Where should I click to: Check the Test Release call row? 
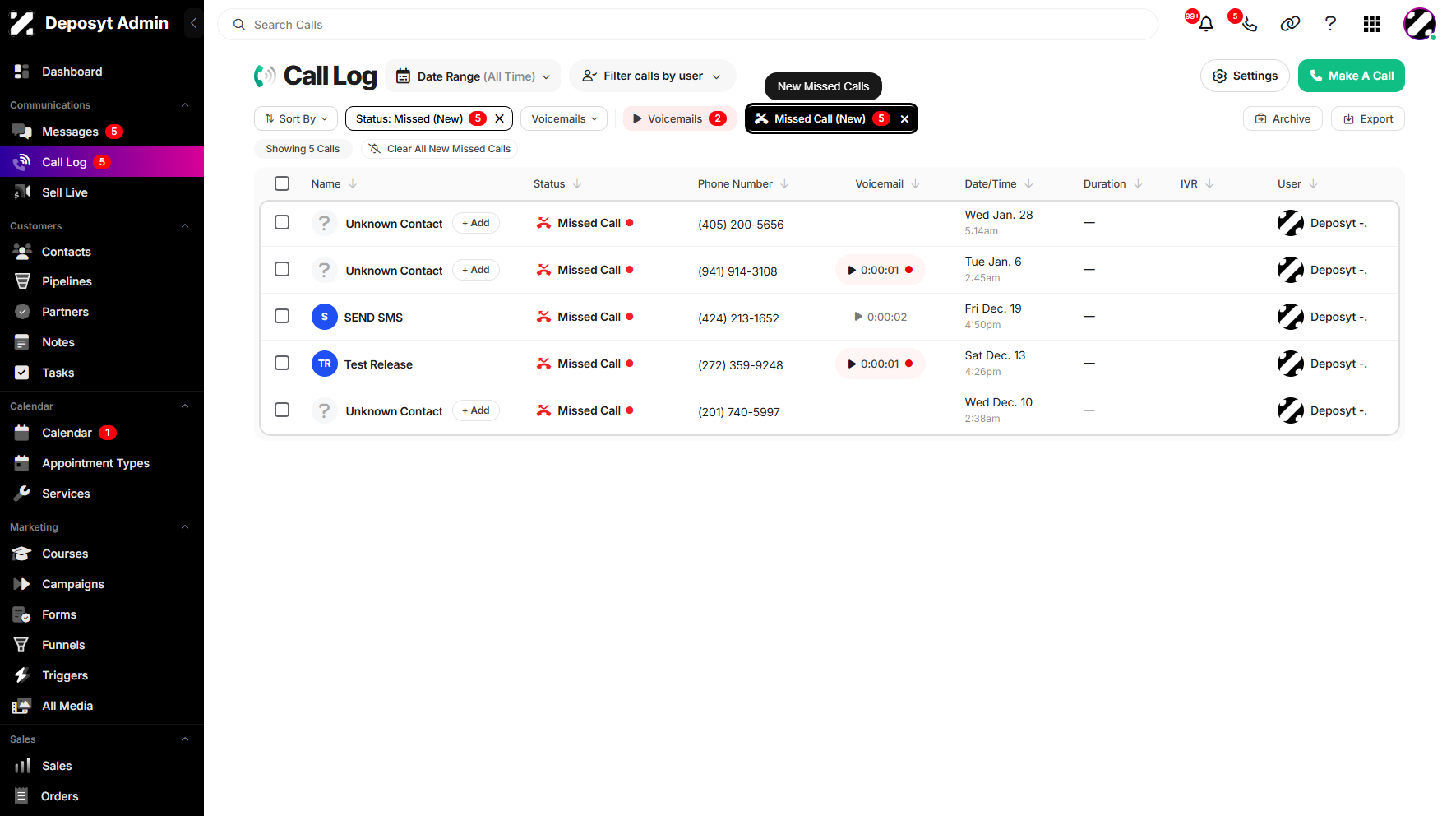coord(282,363)
